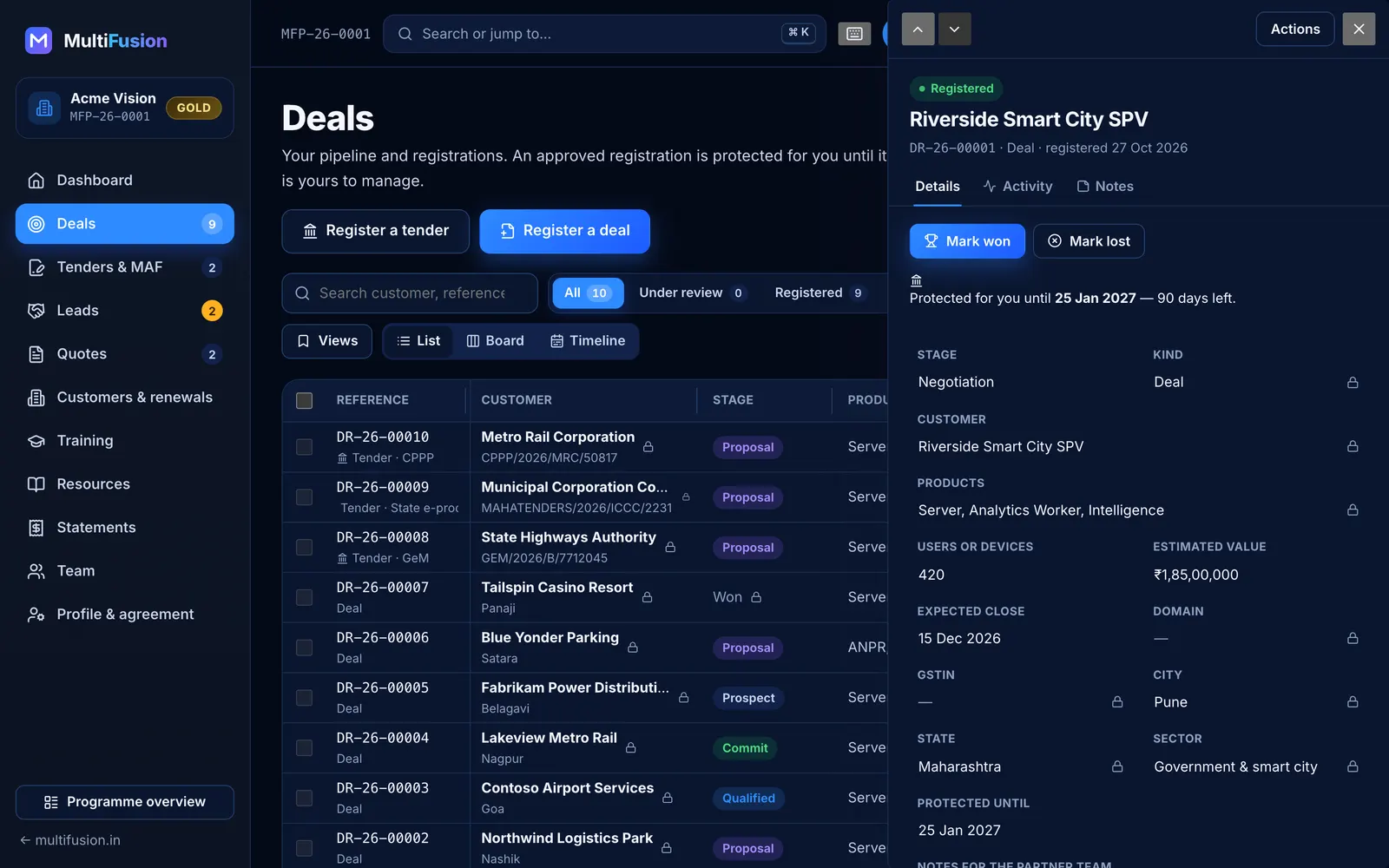Click the lock icon next to the Kind field
This screenshot has width=1389, height=868.
tap(1353, 383)
